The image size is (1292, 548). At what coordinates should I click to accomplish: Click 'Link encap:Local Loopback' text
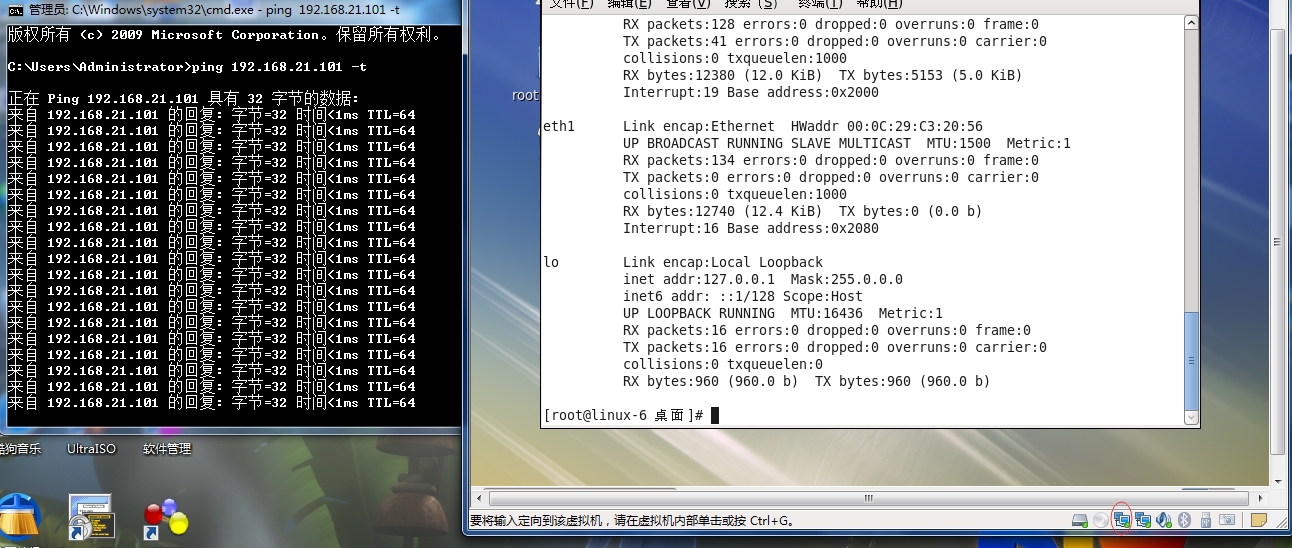[x=723, y=262]
